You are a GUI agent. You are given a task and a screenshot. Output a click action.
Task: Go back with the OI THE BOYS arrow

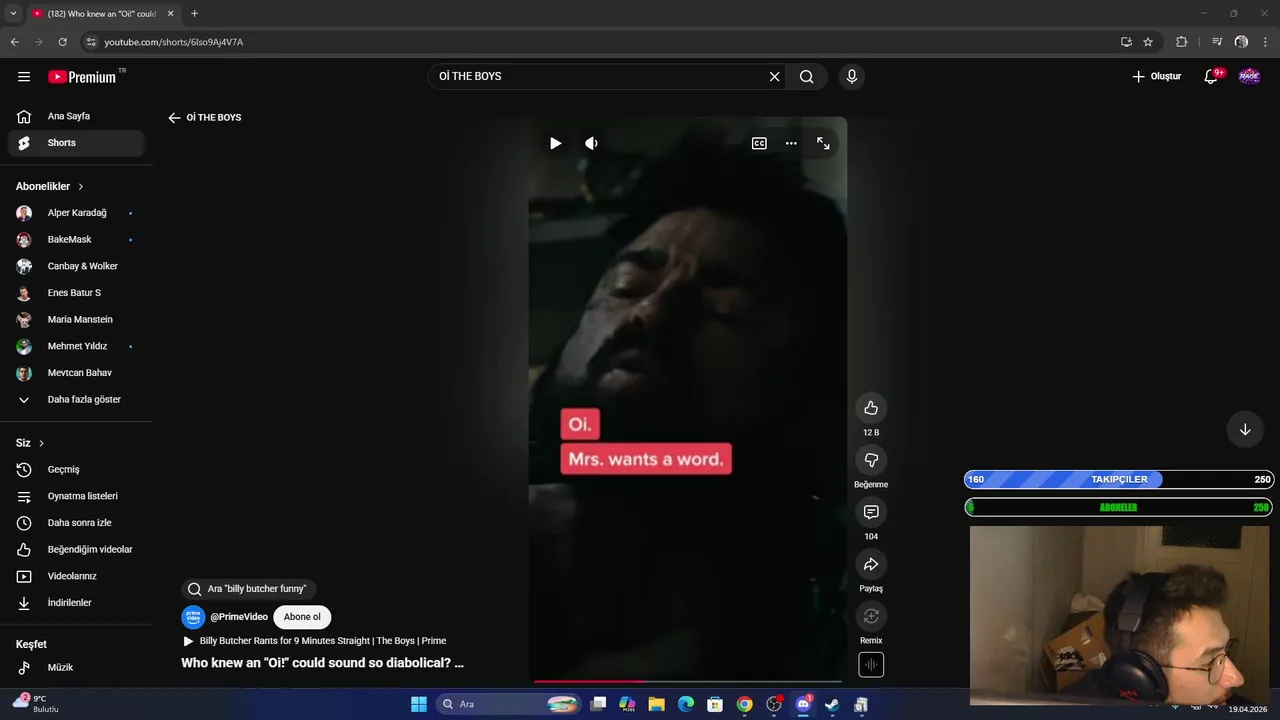tap(174, 118)
